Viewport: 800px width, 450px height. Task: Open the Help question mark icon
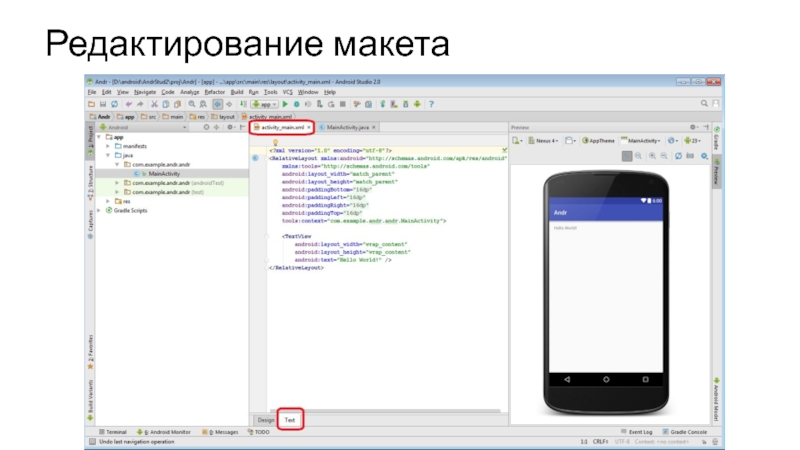point(431,103)
